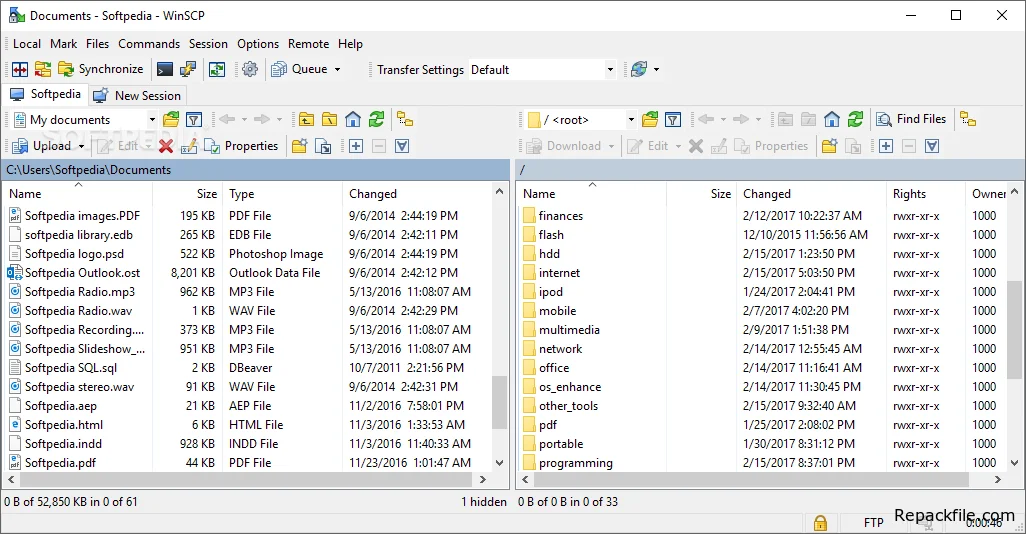Refresh the local panel
The height and width of the screenshot is (534, 1026).
click(x=376, y=120)
